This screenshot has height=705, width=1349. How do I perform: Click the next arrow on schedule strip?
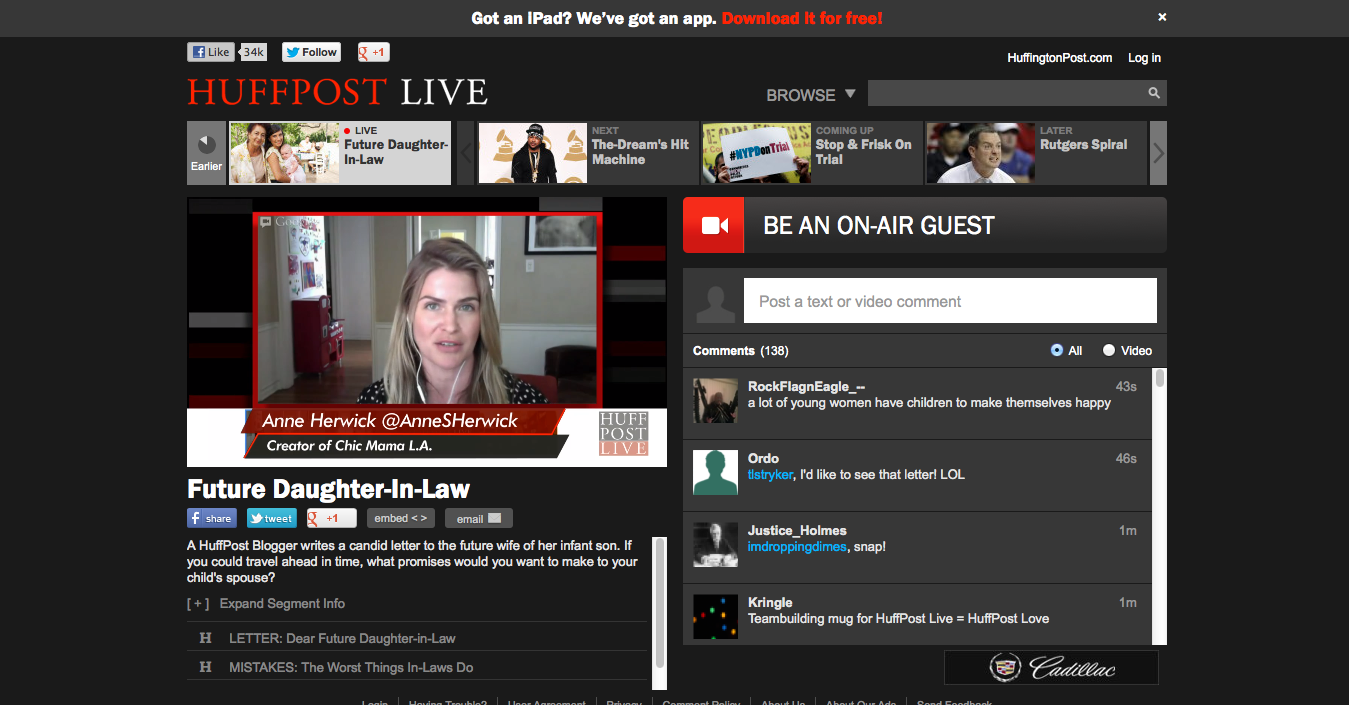tap(1159, 153)
